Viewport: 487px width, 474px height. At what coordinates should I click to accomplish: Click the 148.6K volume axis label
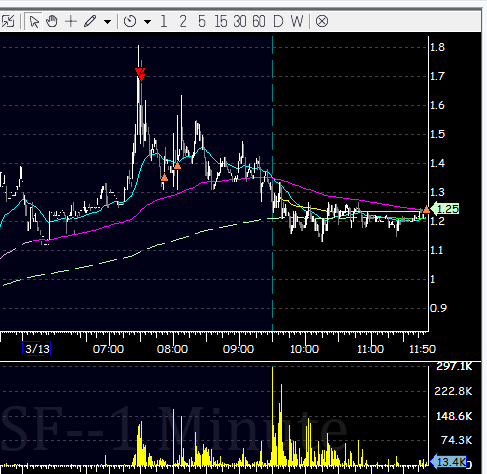pyautogui.click(x=454, y=416)
